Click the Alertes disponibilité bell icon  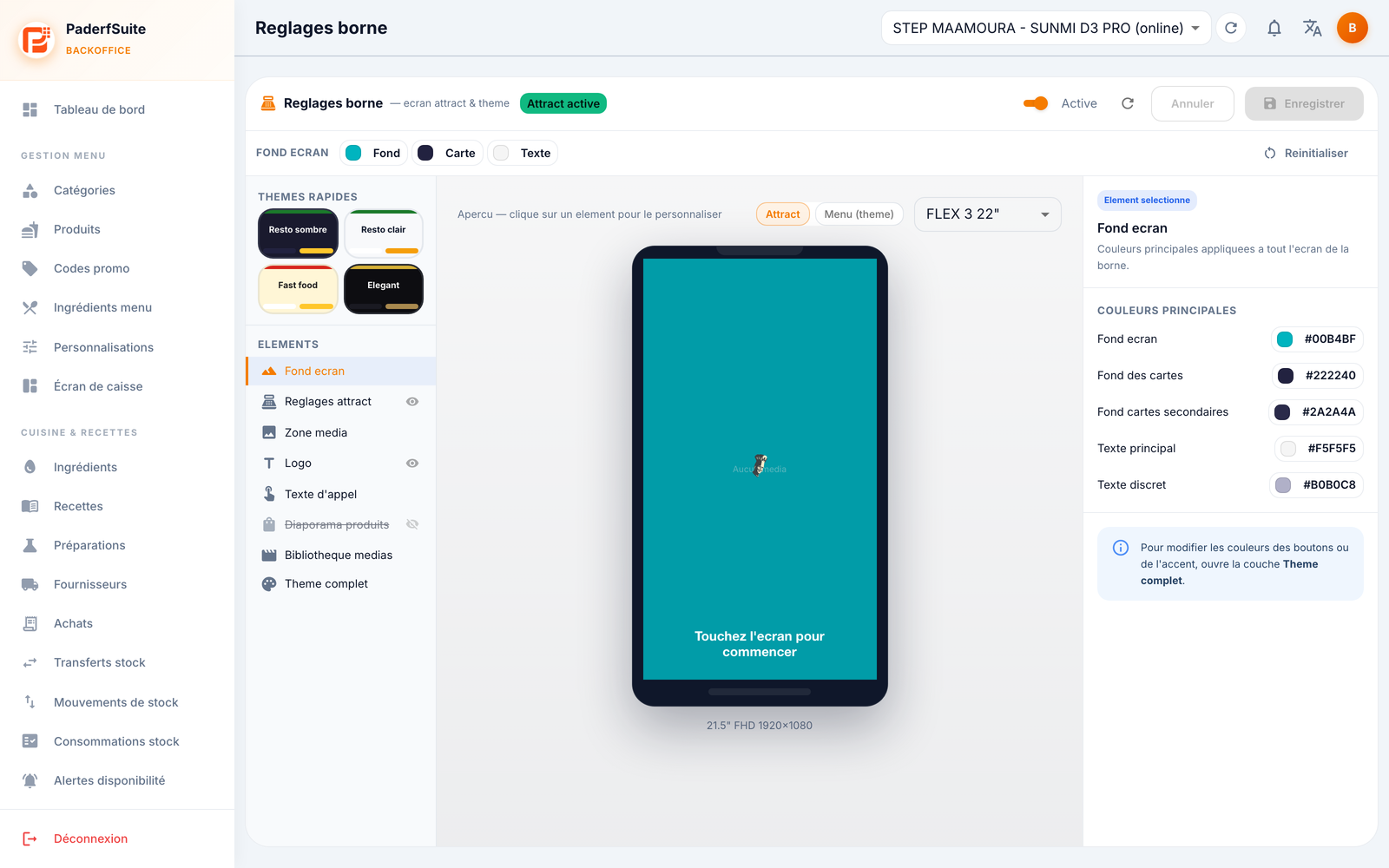coord(30,780)
